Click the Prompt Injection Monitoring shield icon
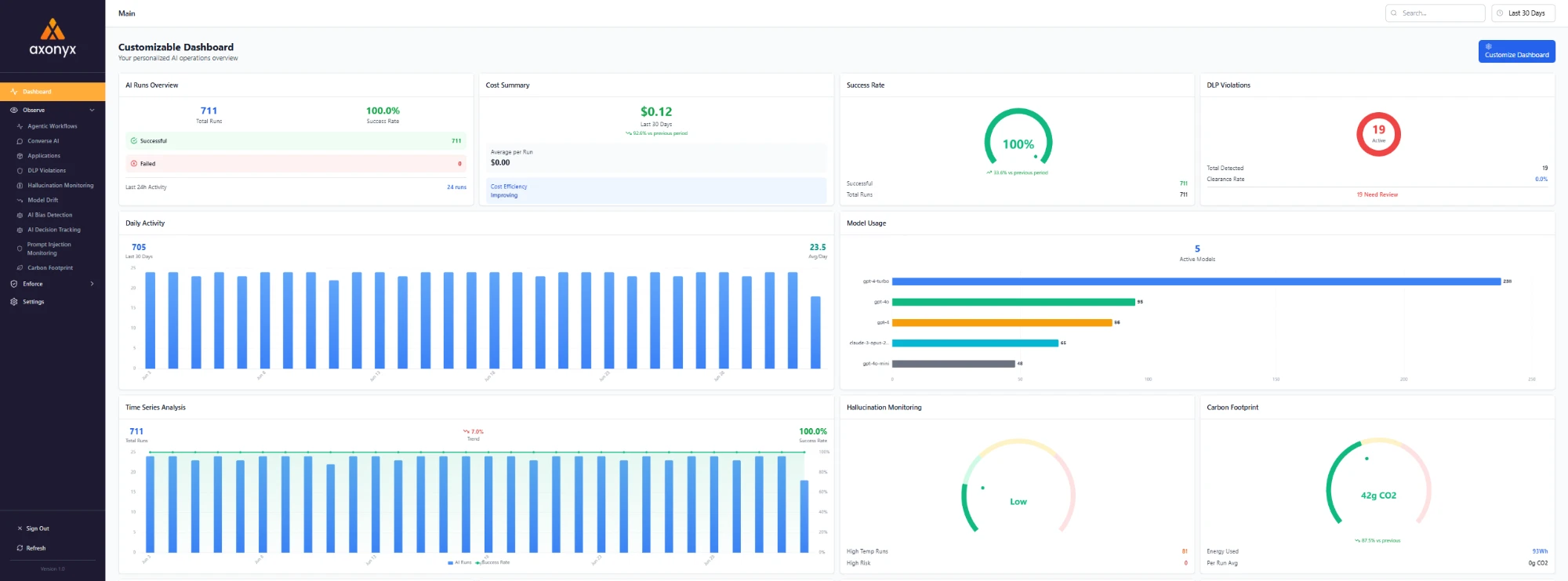Screen dimensions: 1568x581 coord(20,249)
